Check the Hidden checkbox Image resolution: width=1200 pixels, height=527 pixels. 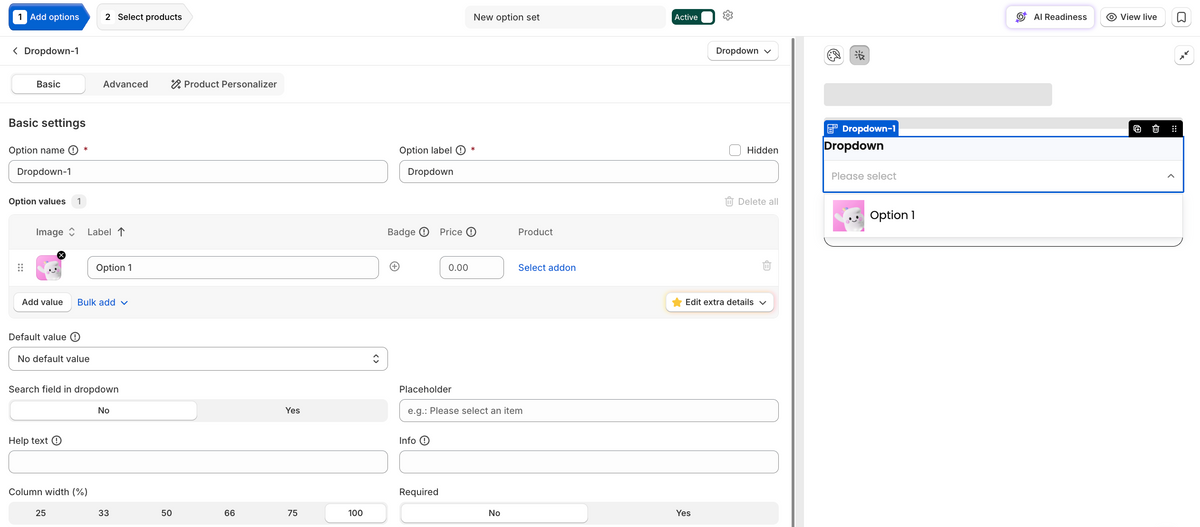[735, 150]
